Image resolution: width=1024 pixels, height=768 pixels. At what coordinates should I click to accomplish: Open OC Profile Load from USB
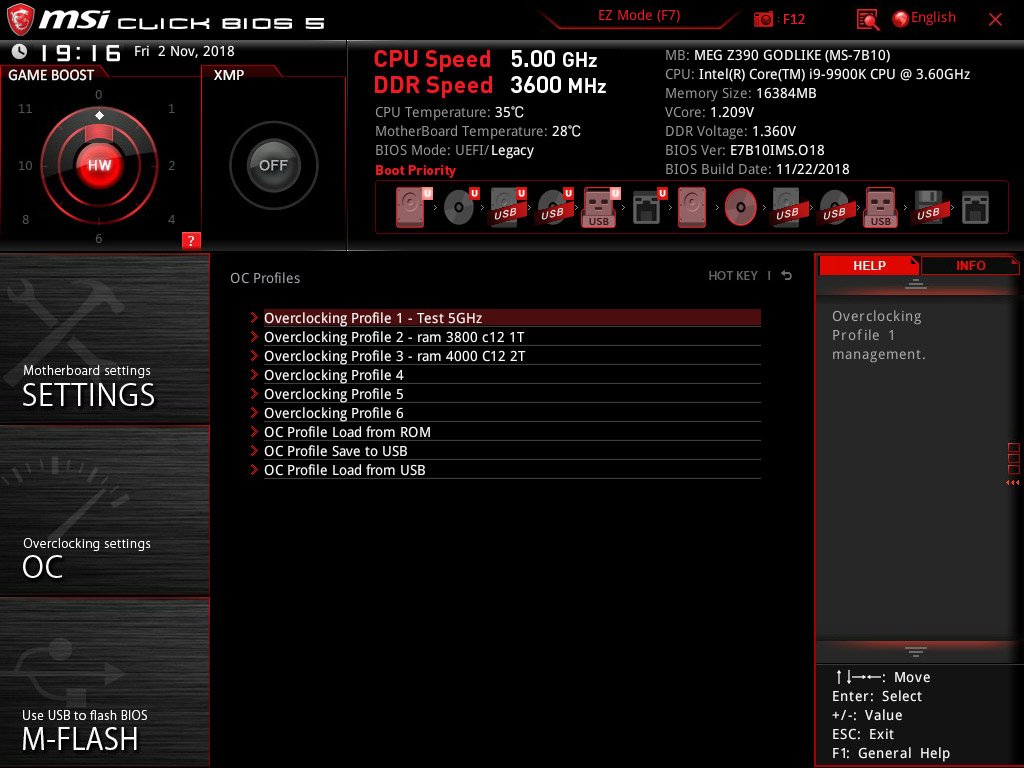tap(512, 470)
